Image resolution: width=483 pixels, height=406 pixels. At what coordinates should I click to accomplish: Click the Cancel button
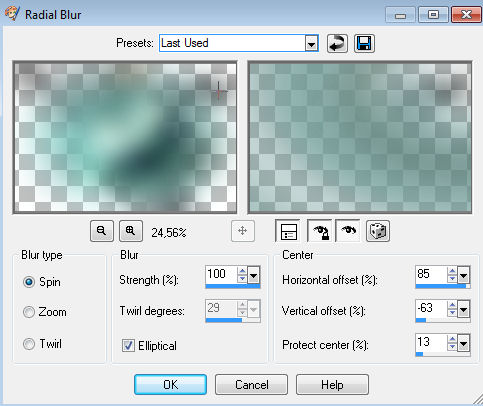[251, 385]
